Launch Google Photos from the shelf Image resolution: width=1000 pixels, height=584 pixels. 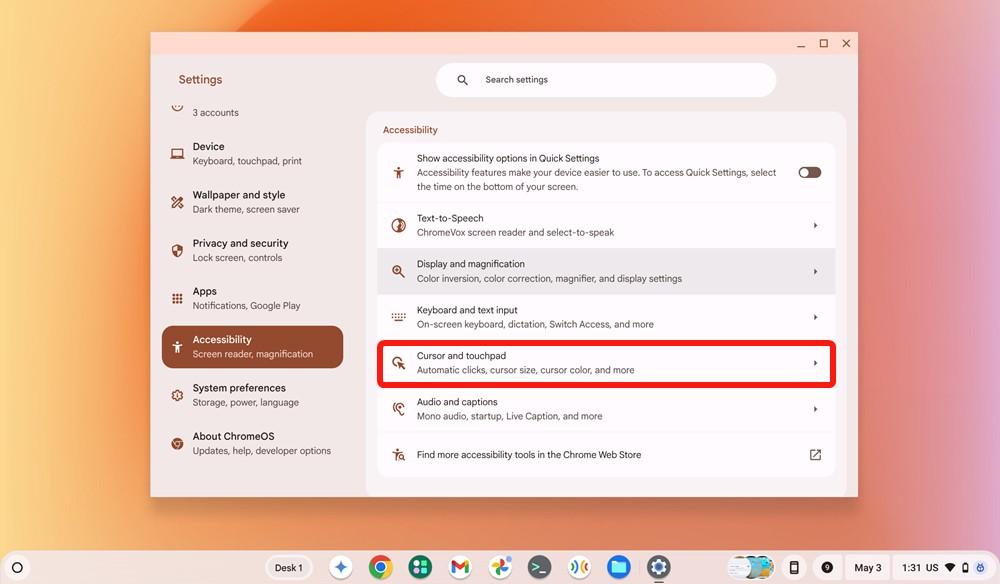(500, 567)
